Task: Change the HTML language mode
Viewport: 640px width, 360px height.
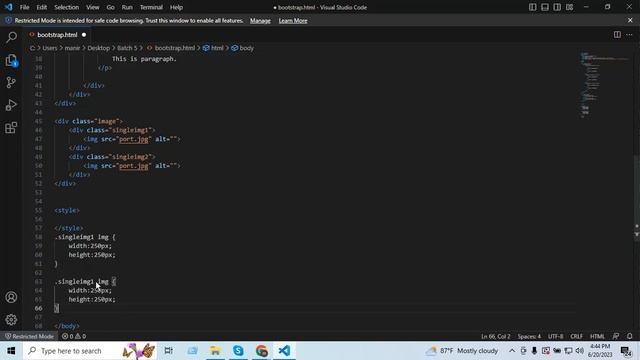Action: 597,336
